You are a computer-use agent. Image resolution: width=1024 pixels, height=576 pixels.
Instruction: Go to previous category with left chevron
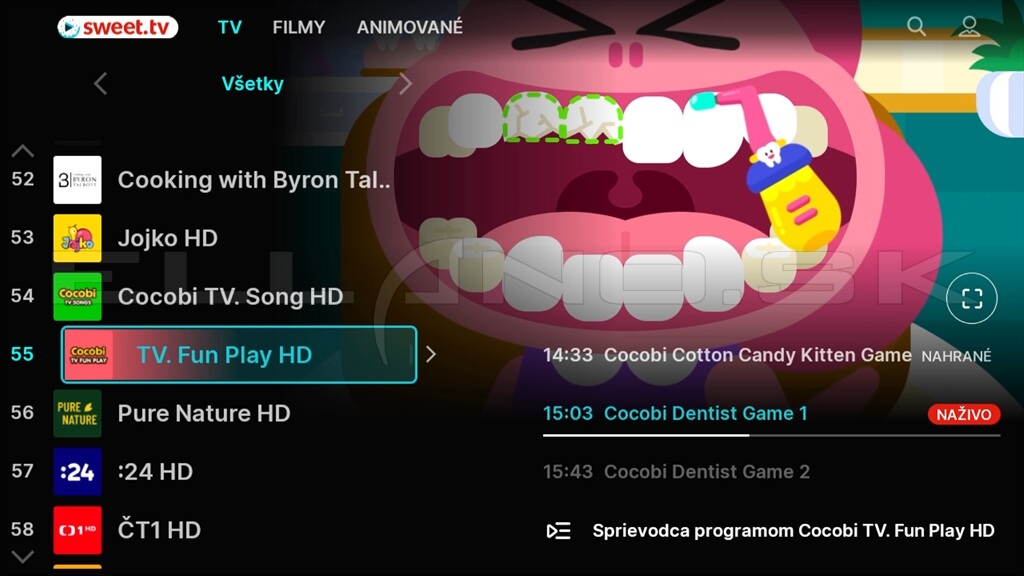coord(100,84)
